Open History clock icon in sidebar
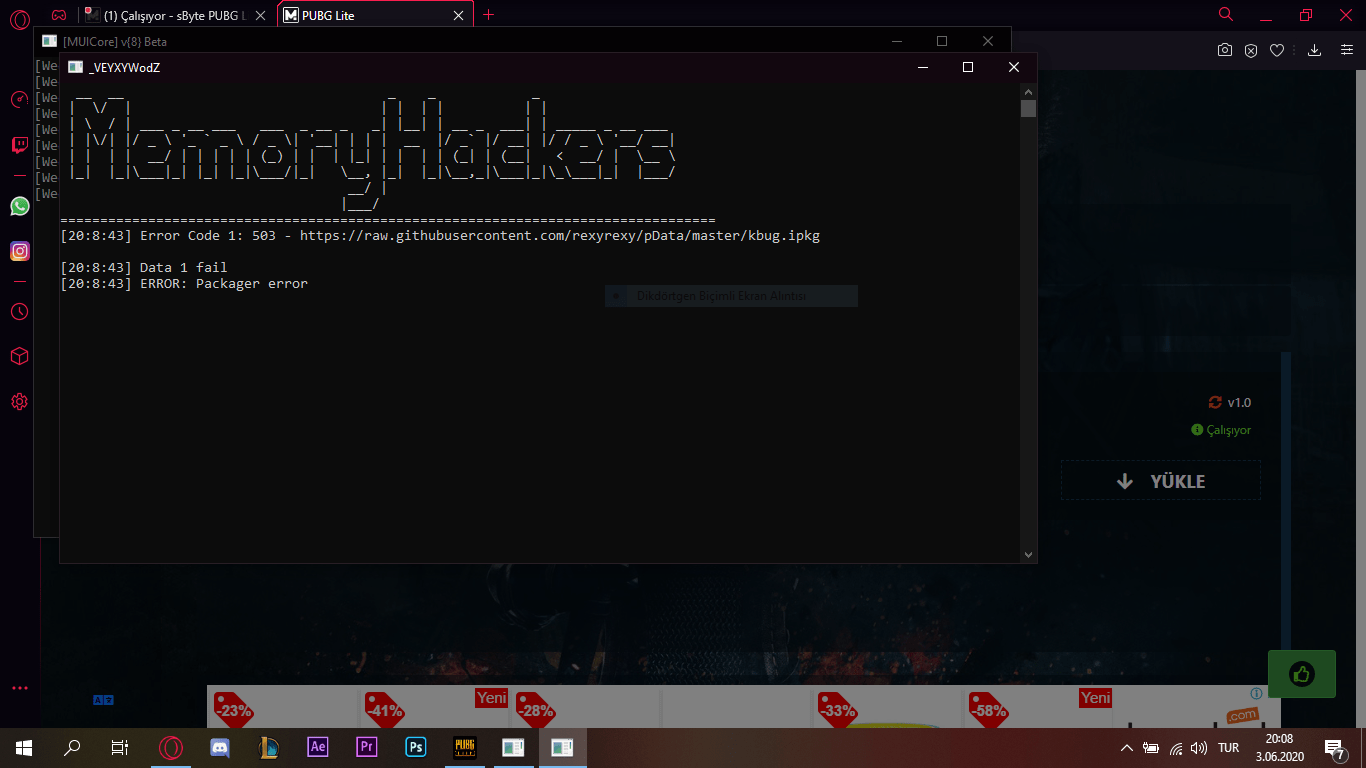Screen dimensions: 1366x768 pos(19,311)
